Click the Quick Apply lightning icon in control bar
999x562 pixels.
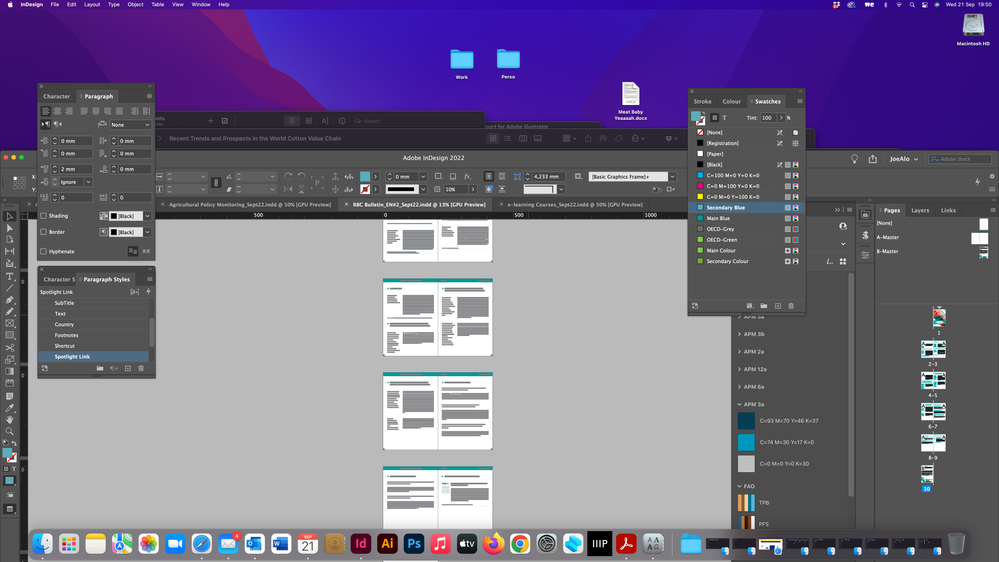(977, 182)
